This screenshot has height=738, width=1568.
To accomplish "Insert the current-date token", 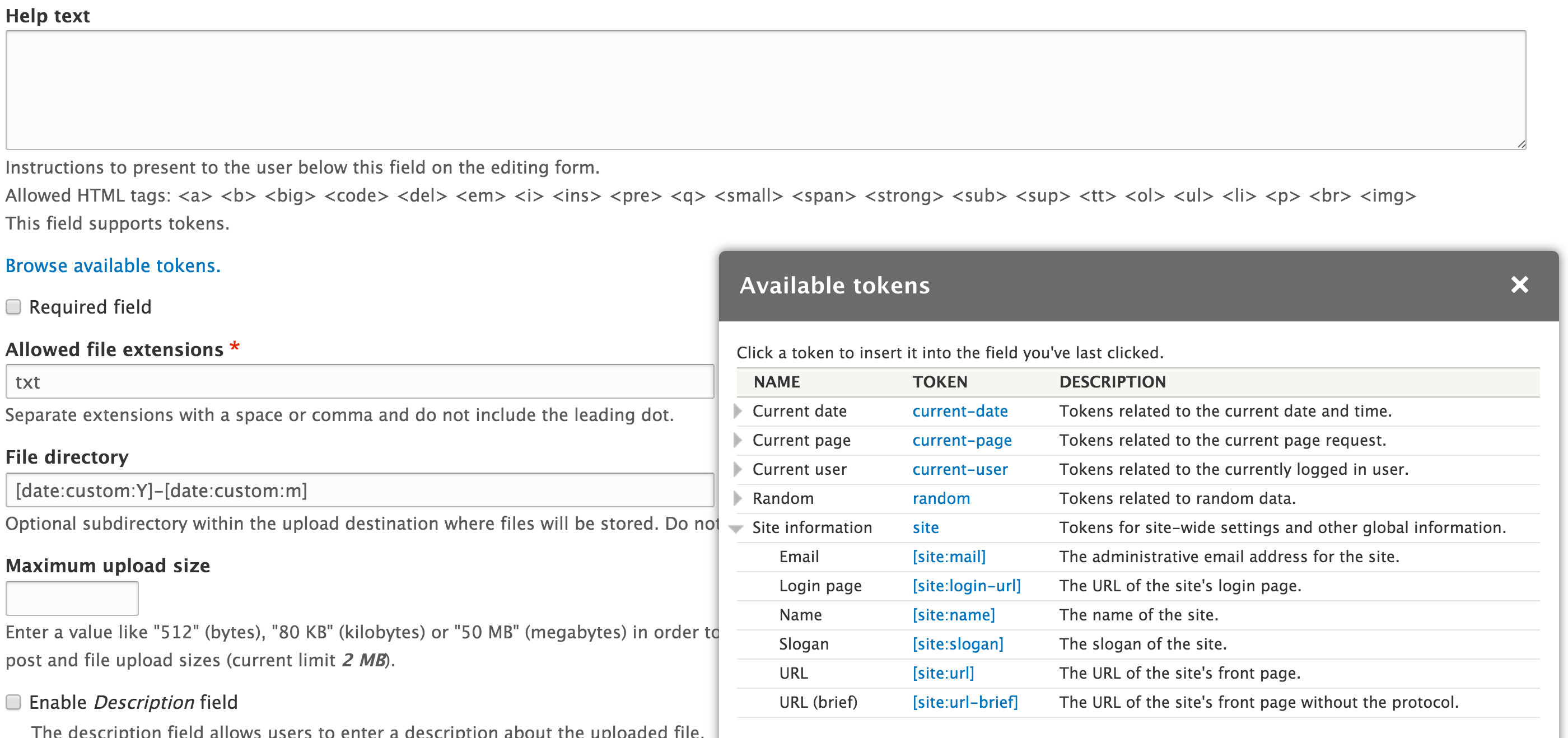I will (960, 410).
